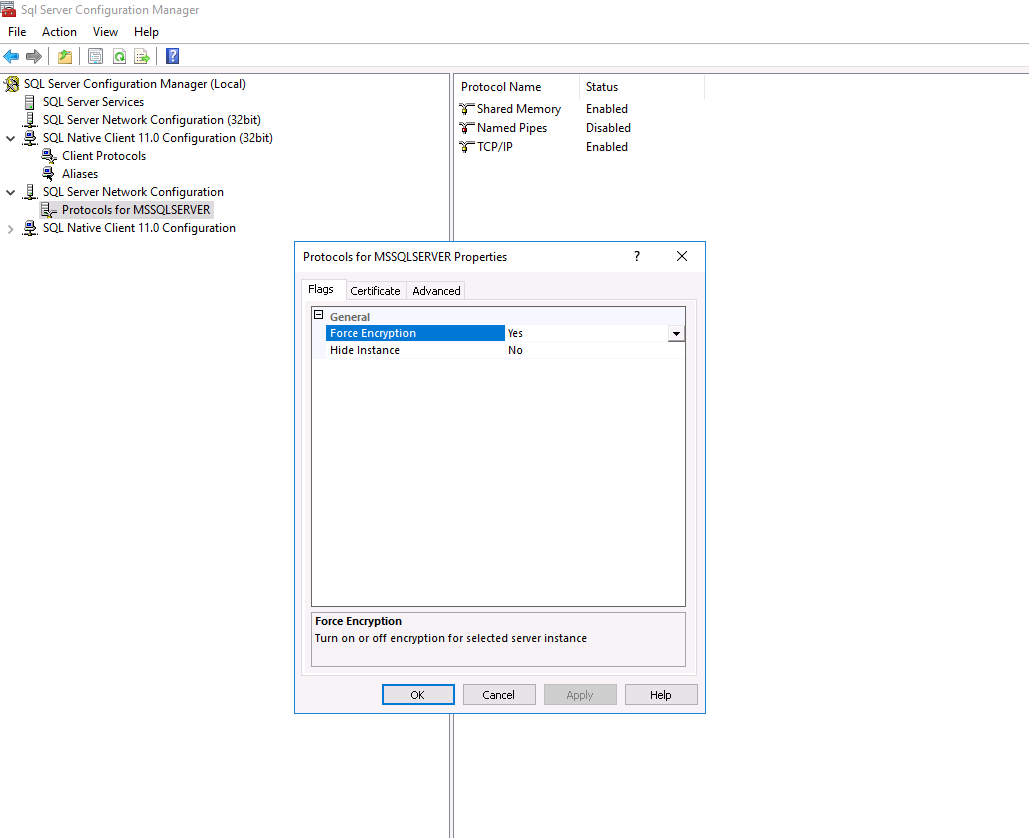Click the Shared Memory protocol icon
1029x838 pixels.
click(467, 109)
